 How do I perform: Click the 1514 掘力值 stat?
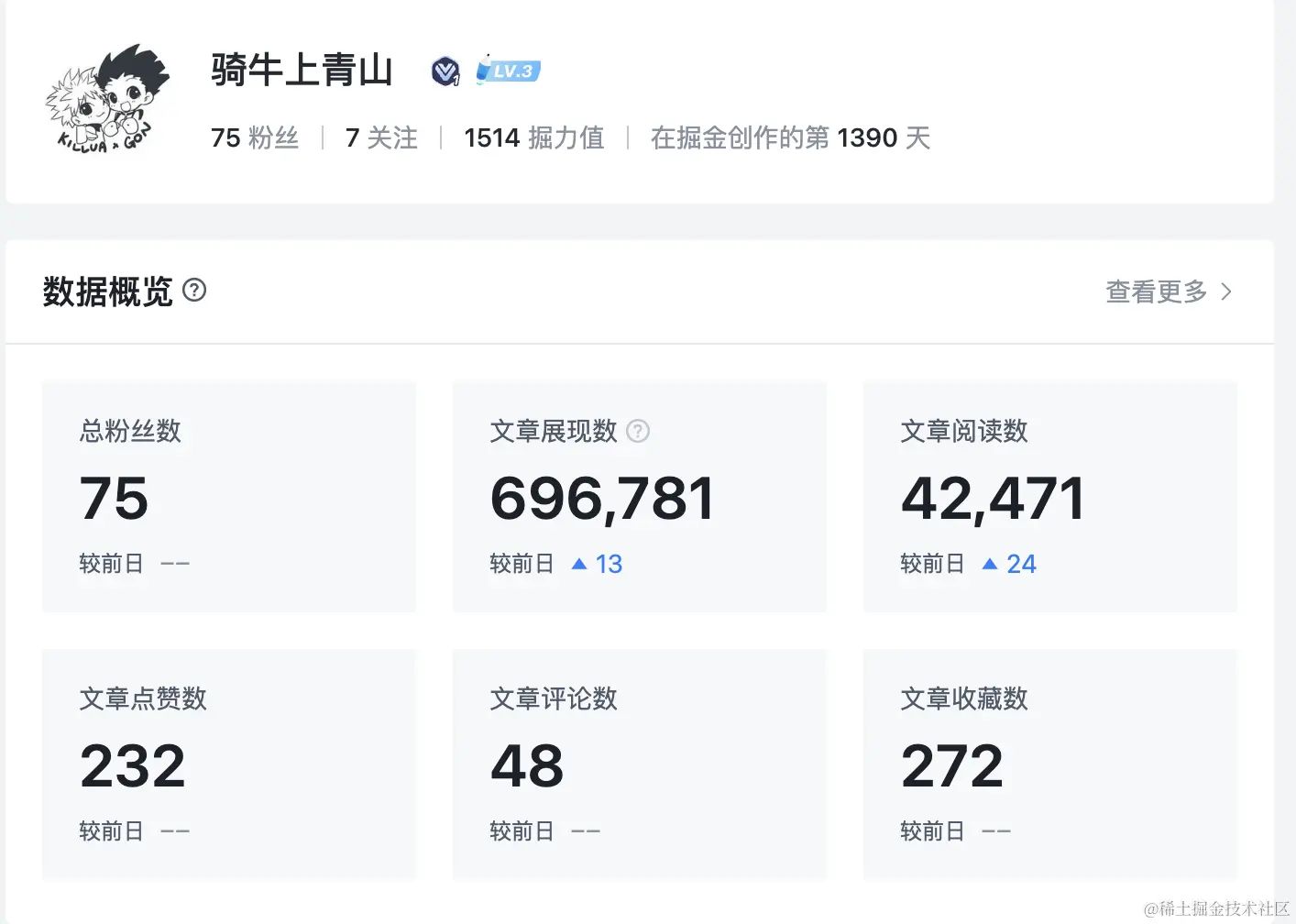click(x=534, y=137)
